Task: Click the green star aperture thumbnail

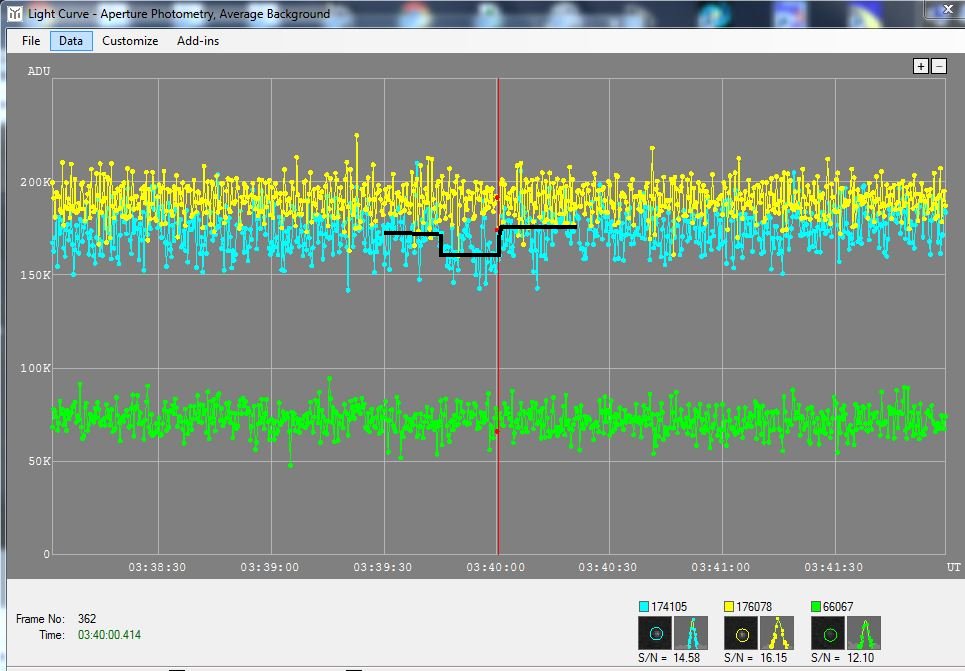Action: [828, 632]
